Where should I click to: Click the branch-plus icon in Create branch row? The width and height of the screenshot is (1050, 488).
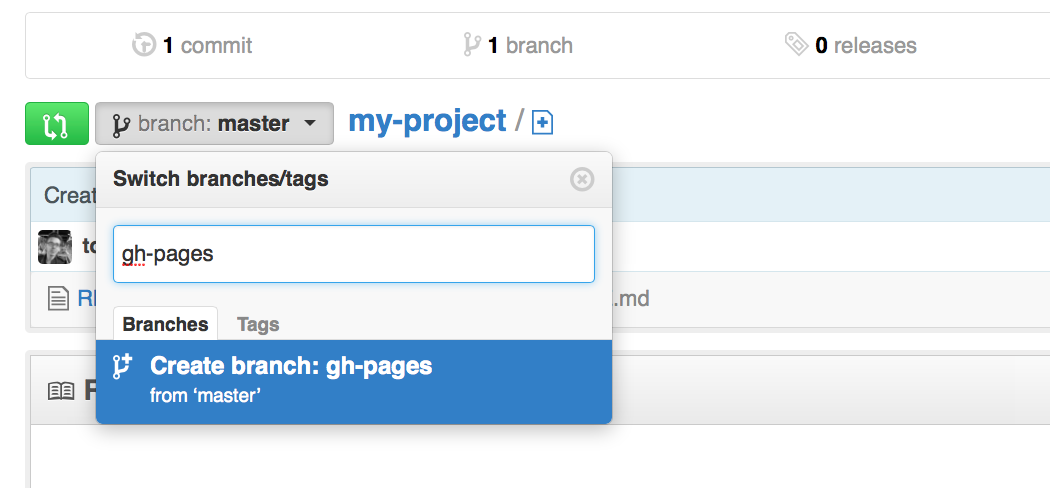pos(122,367)
